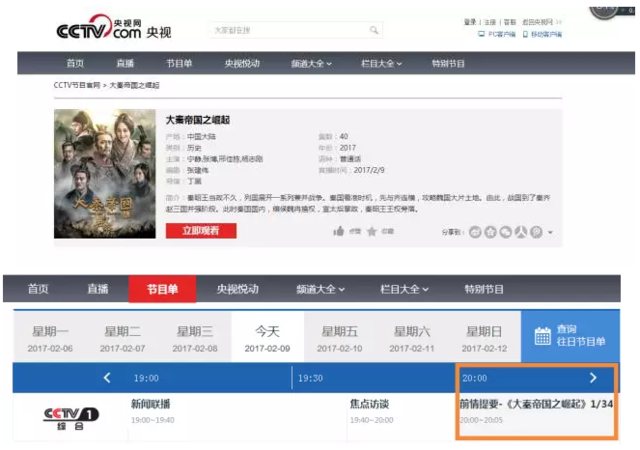
Task: Click 首页 in the lower navigation bar
Action: (x=38, y=289)
